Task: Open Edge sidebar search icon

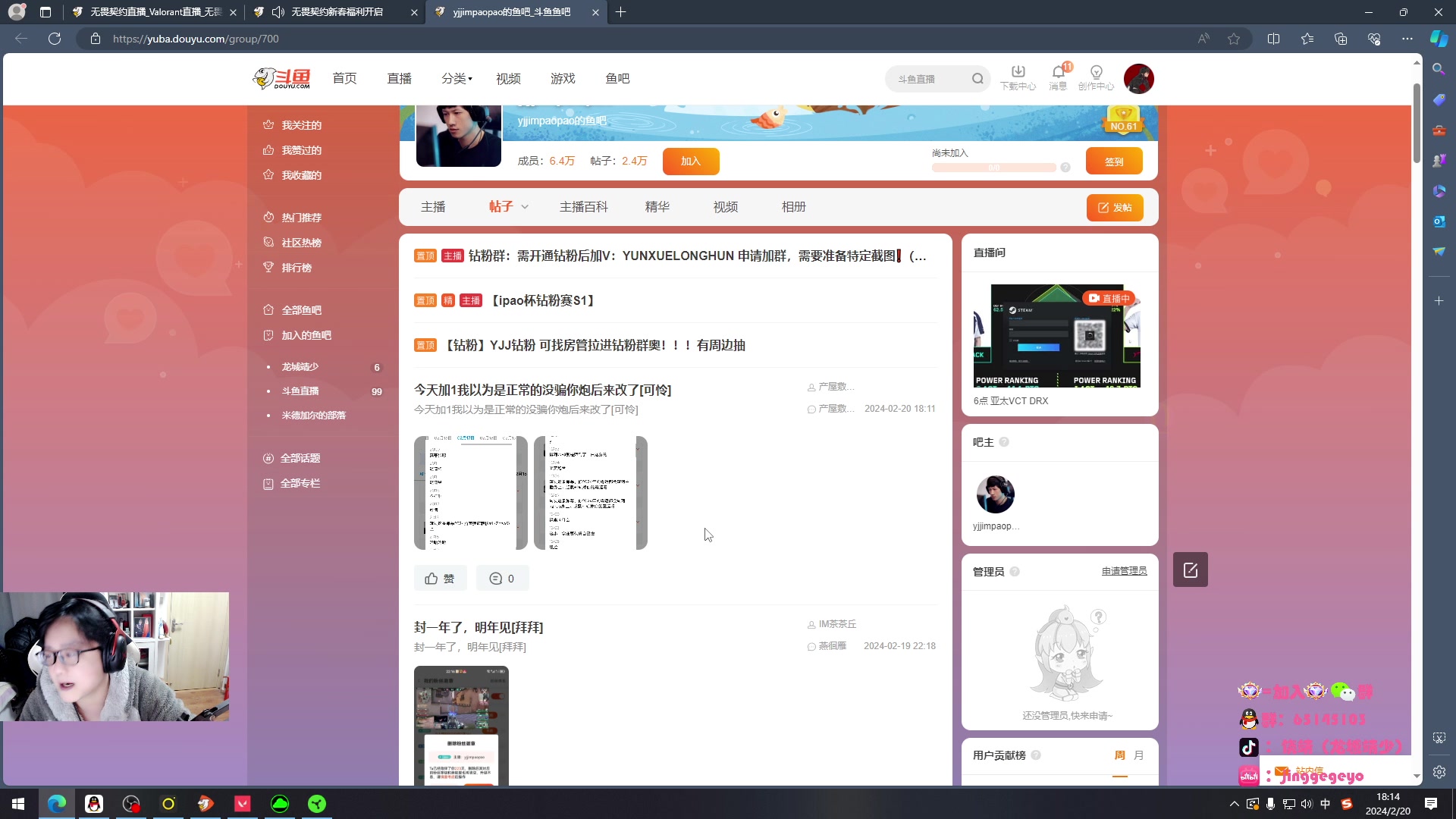Action: pyautogui.click(x=1439, y=69)
